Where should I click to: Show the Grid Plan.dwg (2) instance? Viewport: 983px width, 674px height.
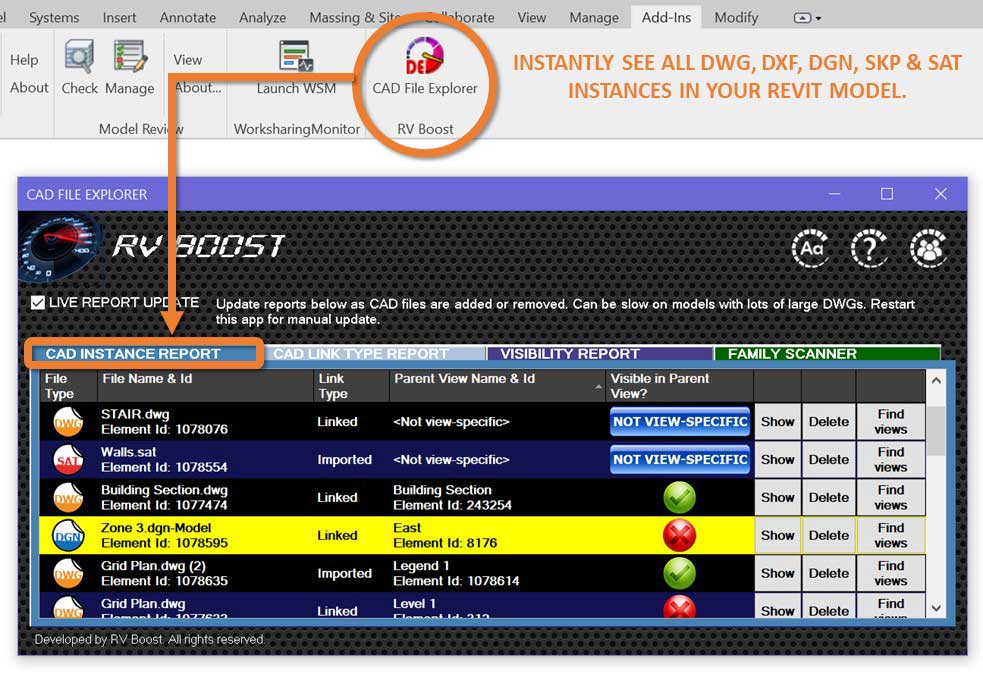point(777,574)
